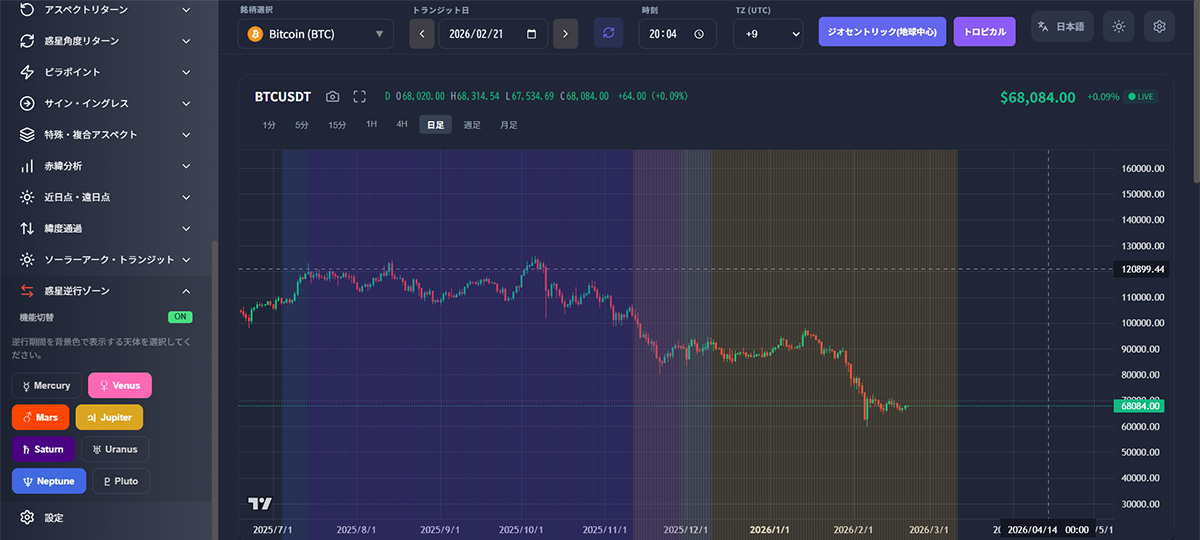Image resolution: width=1200 pixels, height=540 pixels.
Task: Open the top-right settings gear
Action: (x=1159, y=27)
